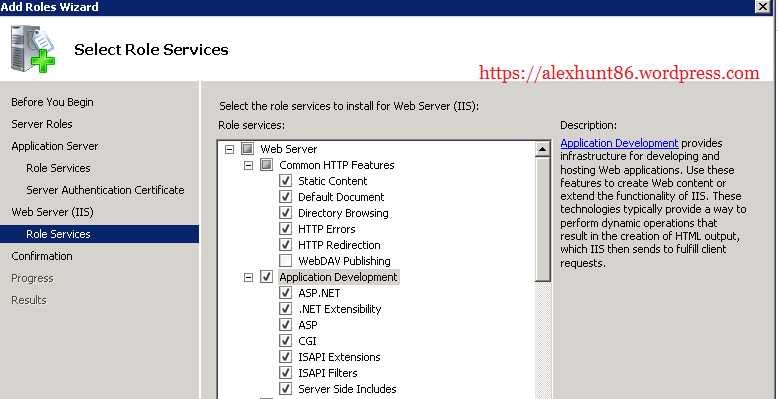
Task: Click the Results step label
Action: [x=29, y=300]
